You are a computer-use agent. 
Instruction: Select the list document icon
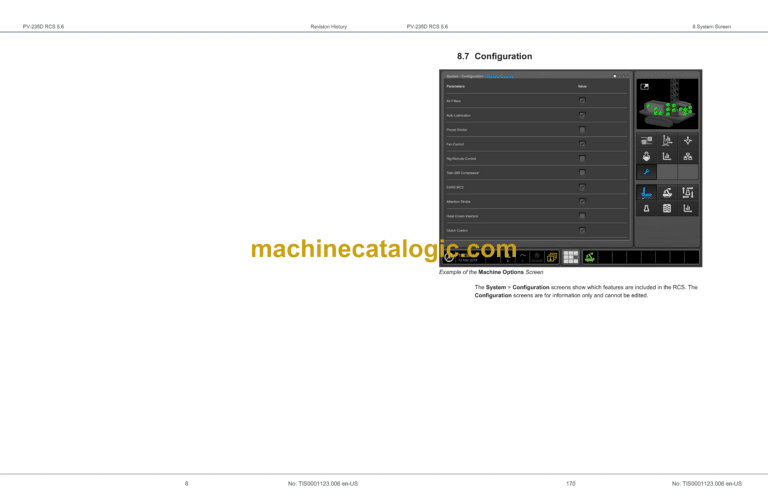tap(667, 209)
